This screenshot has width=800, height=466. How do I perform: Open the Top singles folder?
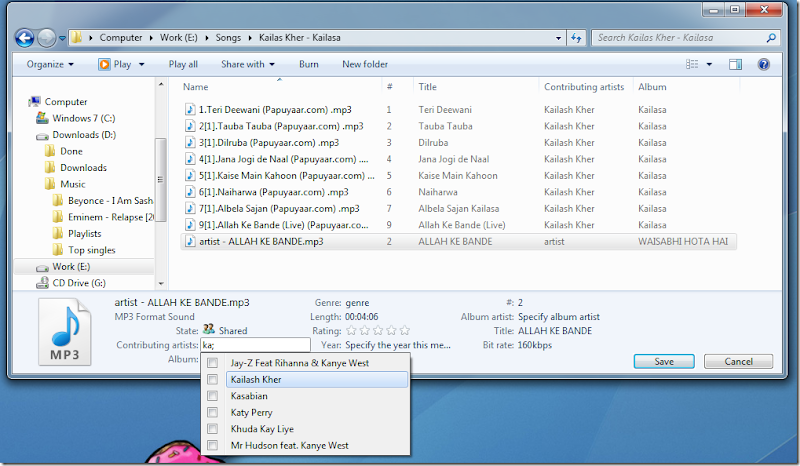coord(91,250)
